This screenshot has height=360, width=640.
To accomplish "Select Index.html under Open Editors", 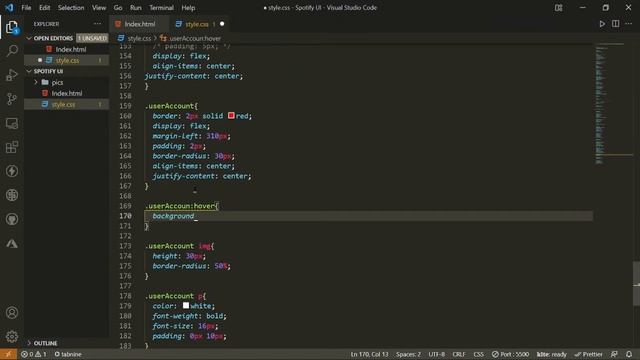I will (71, 49).
